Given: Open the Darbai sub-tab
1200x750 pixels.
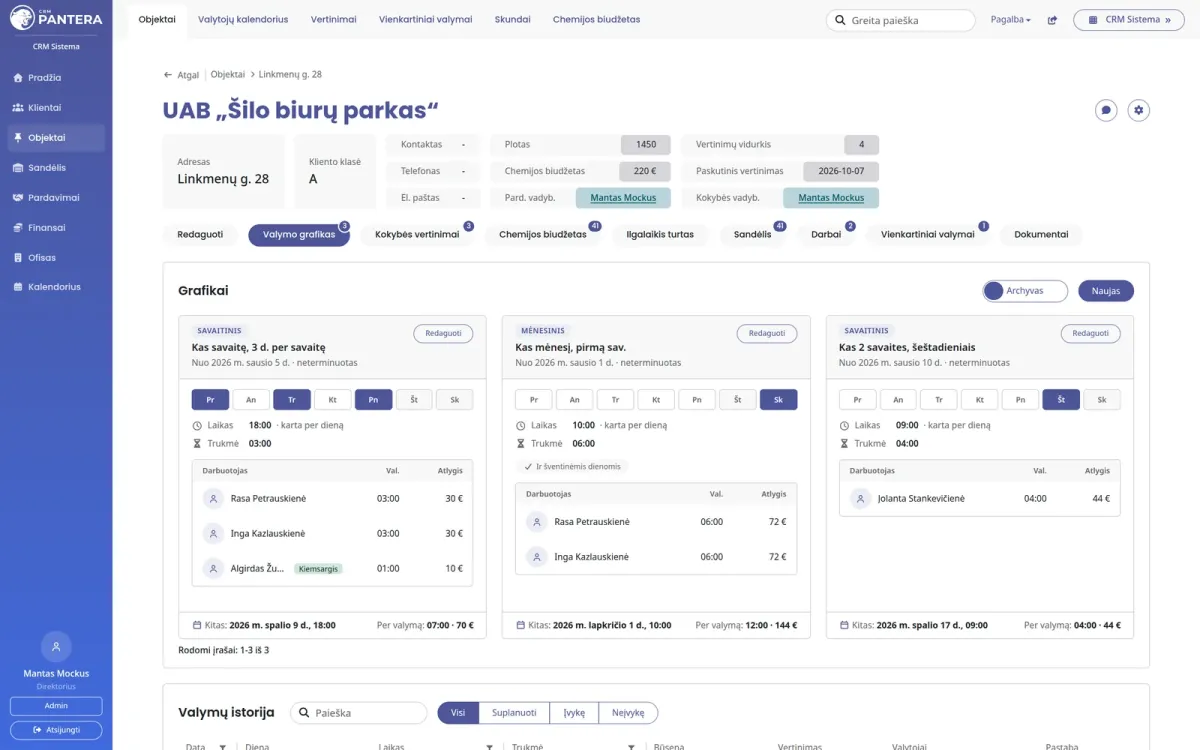Looking at the screenshot, I should [826, 235].
